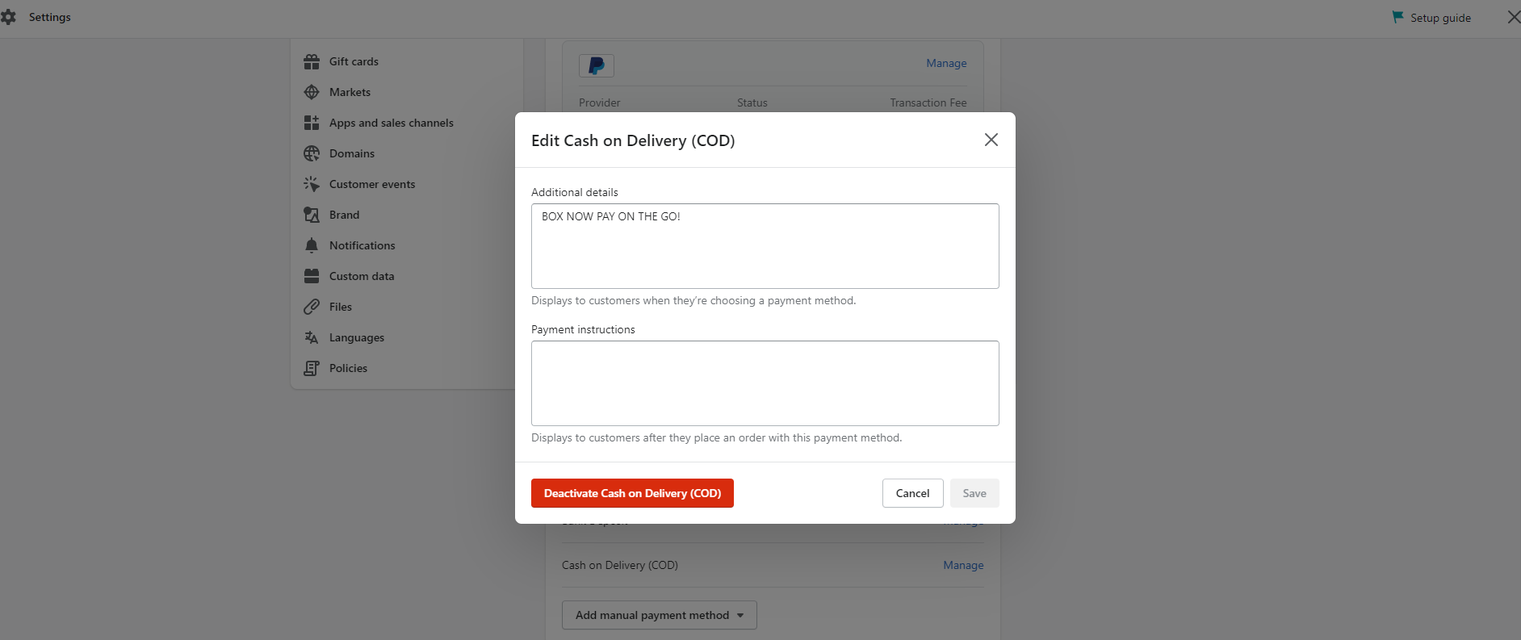Go to Custom data settings
Image resolution: width=1521 pixels, height=640 pixels.
361,276
